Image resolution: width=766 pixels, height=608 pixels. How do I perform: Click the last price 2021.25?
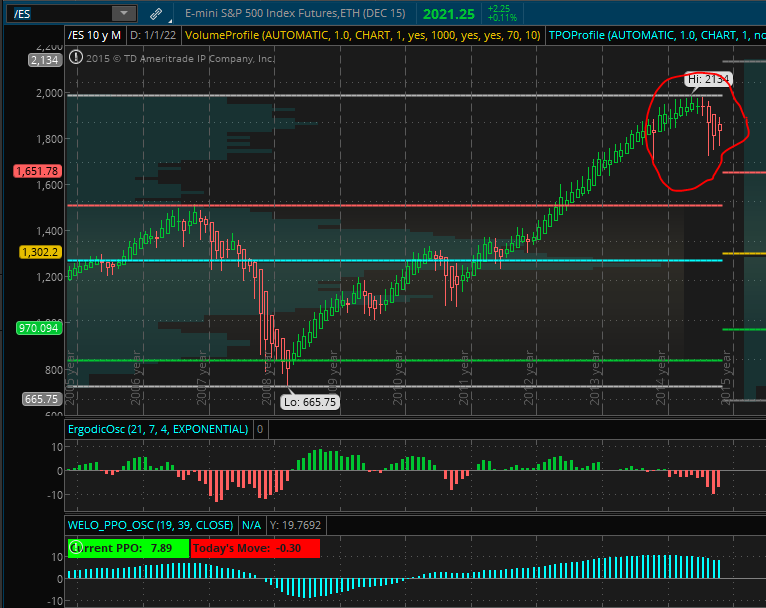pyautogui.click(x=448, y=14)
